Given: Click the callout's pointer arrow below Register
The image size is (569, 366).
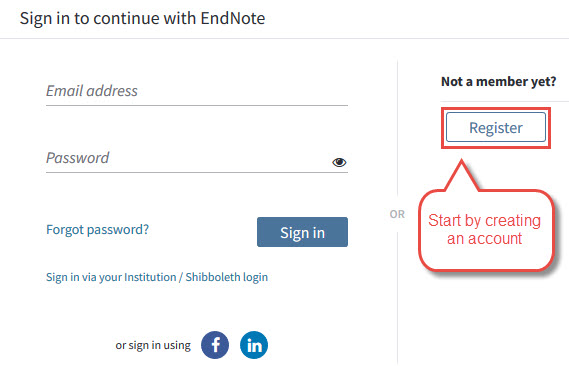Looking at the screenshot, I should click(x=462, y=175).
